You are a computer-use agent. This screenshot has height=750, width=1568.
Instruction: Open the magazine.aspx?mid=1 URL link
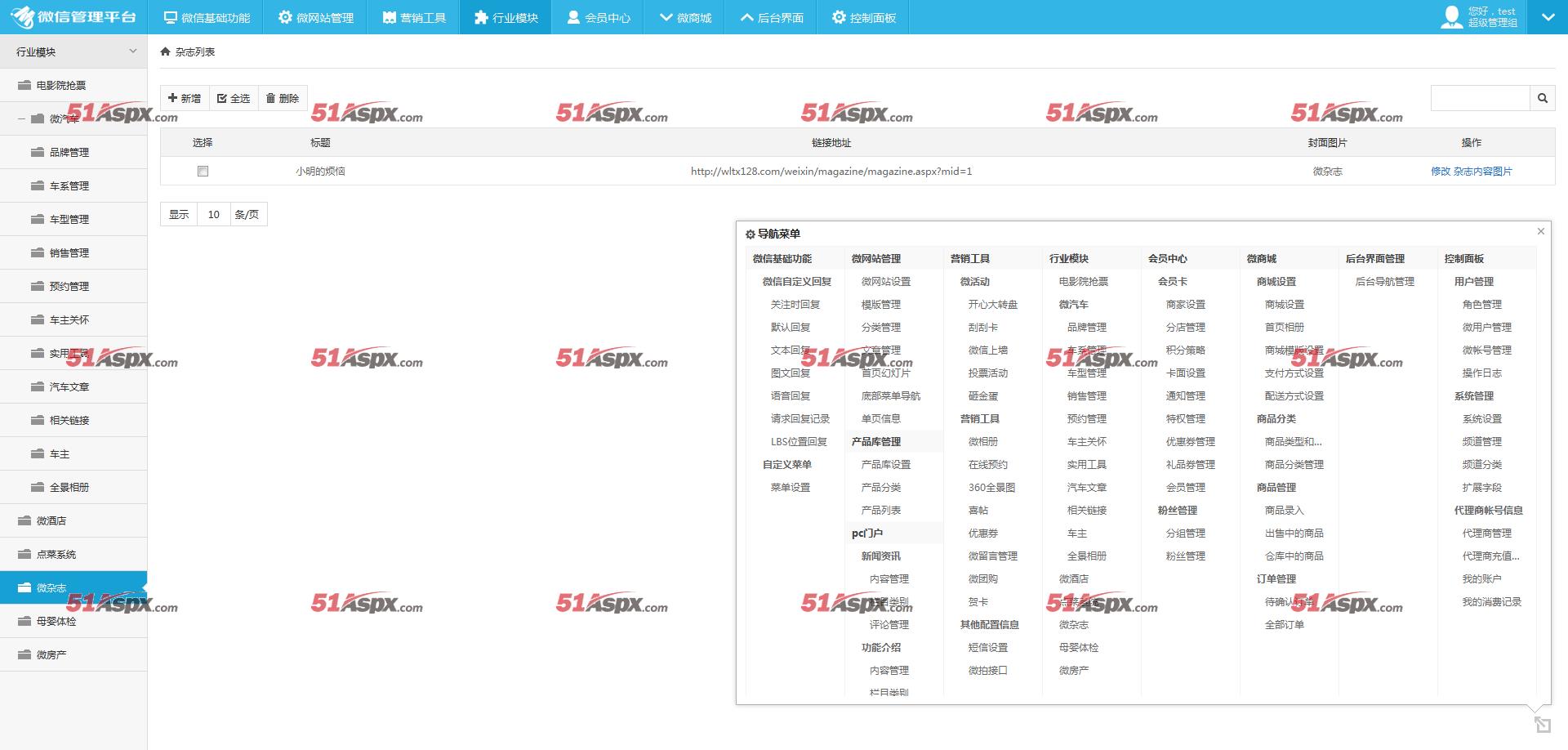831,171
